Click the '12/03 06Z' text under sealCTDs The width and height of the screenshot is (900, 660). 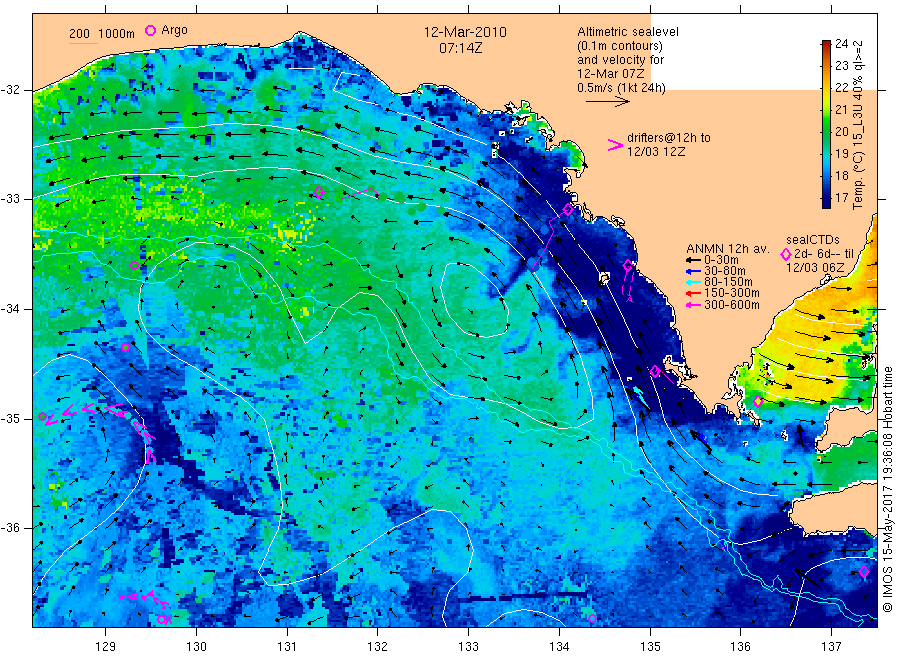[x=815, y=268]
